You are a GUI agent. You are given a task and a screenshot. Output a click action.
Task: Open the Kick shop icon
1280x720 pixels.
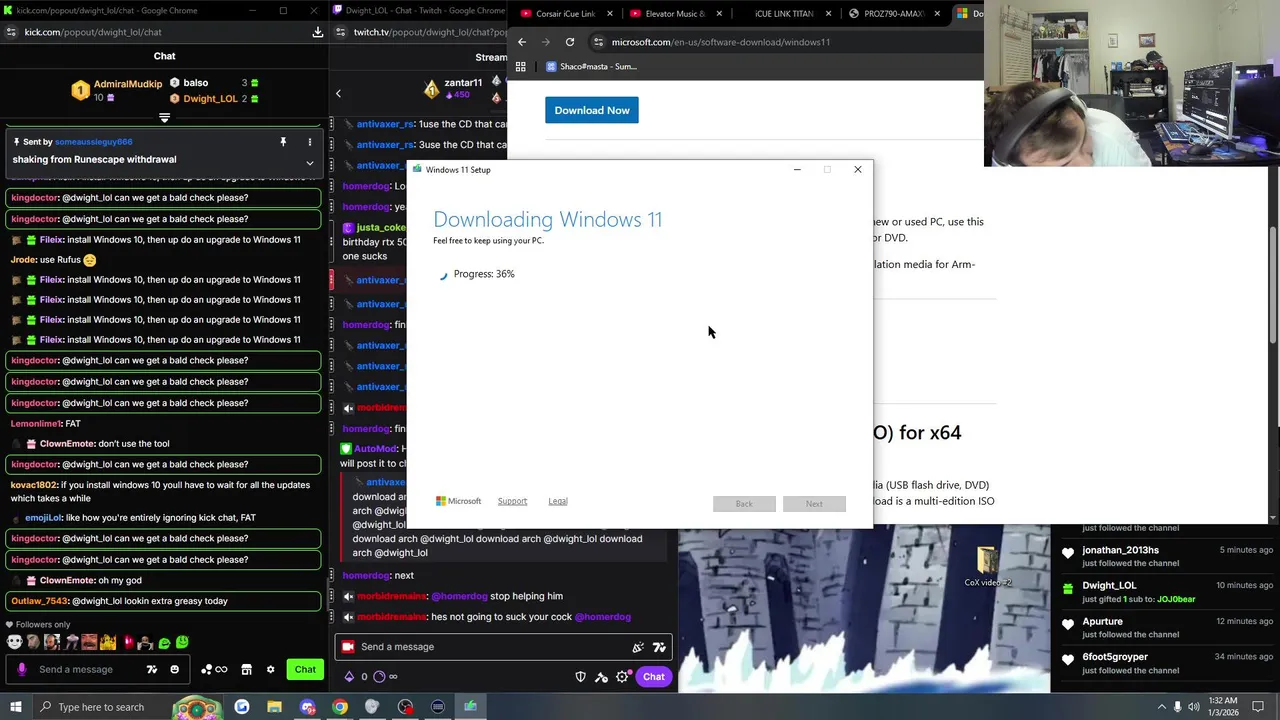pos(246,670)
